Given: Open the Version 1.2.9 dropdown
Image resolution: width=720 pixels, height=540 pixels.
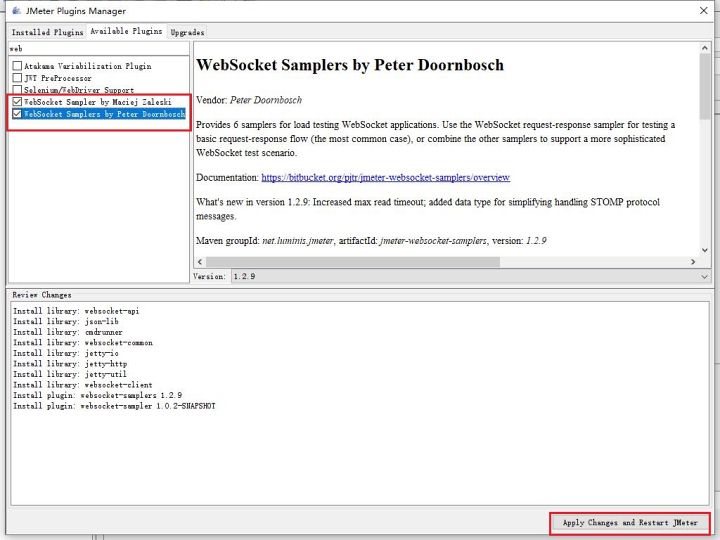Looking at the screenshot, I should point(471,276).
